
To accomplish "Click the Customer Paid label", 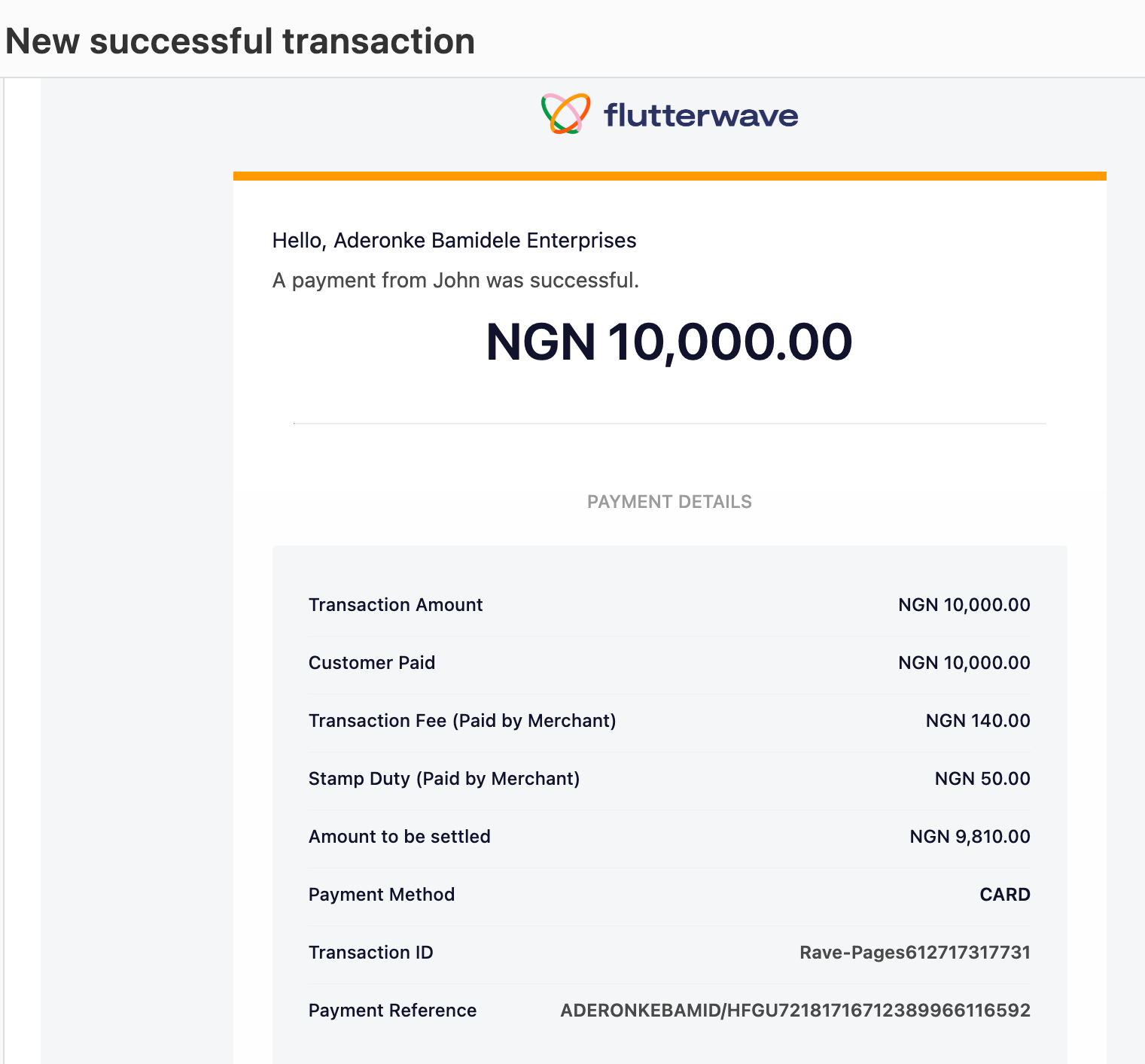I will click(372, 663).
